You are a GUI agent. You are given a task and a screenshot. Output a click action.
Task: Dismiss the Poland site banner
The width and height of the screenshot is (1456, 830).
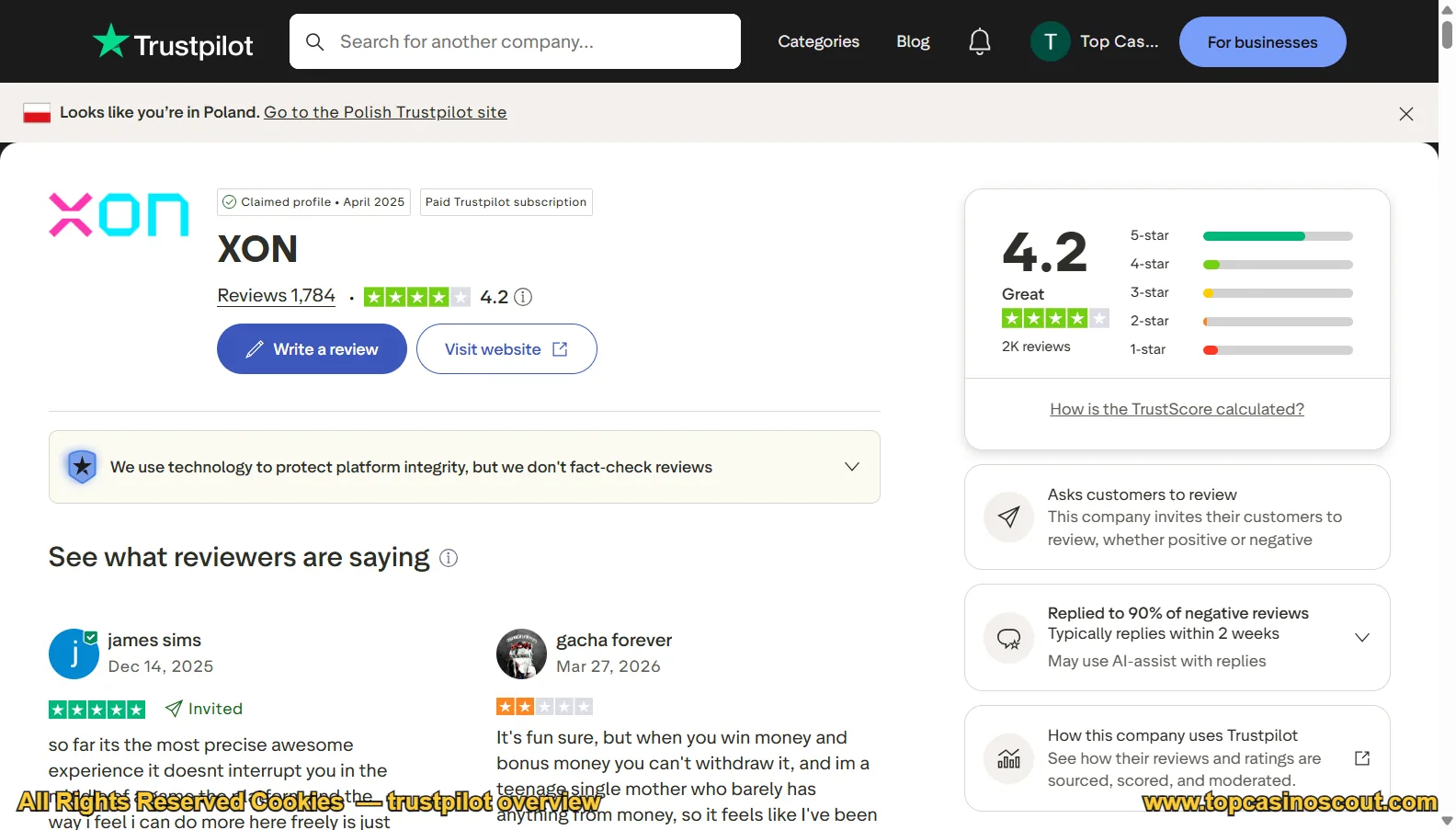[x=1405, y=114]
